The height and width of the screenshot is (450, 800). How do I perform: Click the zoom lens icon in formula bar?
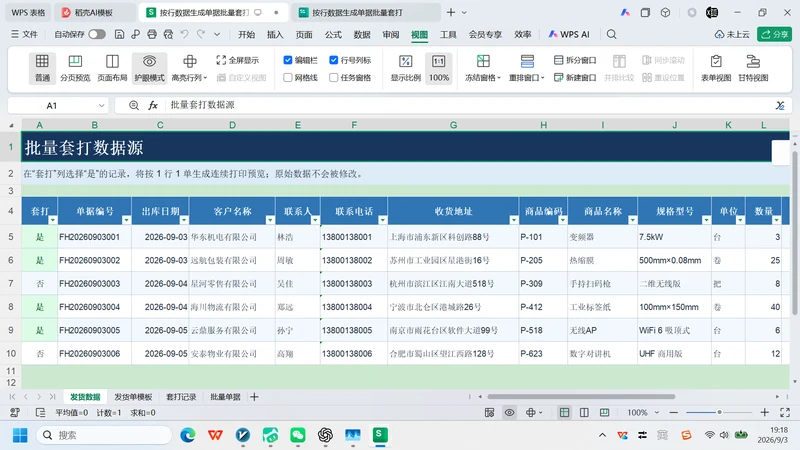134,105
